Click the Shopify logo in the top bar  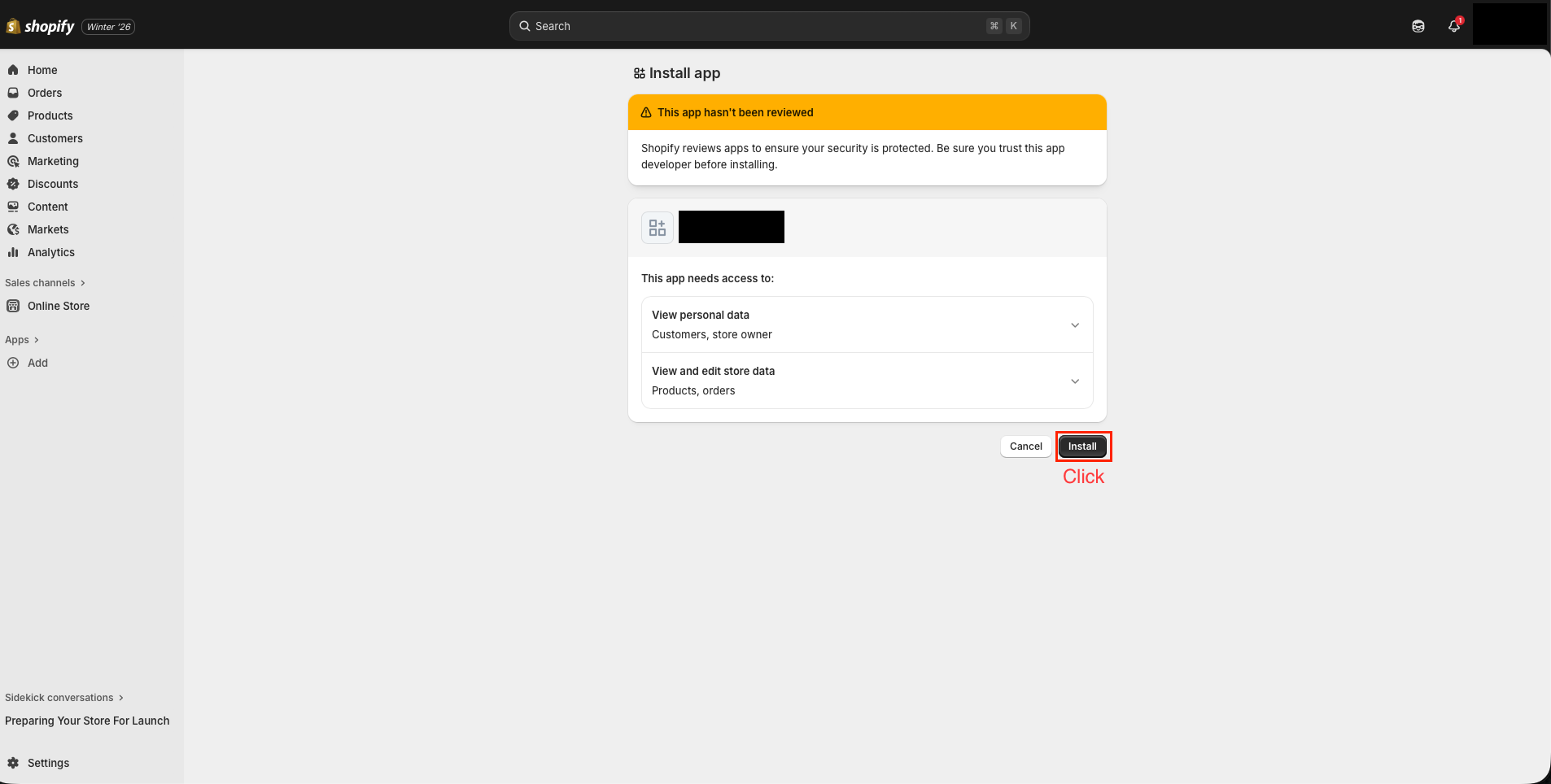[41, 25]
